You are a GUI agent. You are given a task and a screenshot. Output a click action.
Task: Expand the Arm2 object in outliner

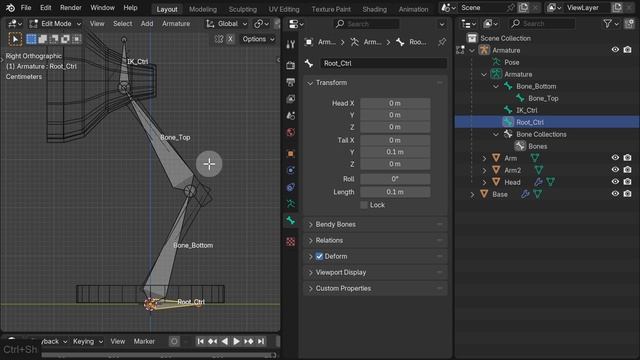click(x=484, y=170)
